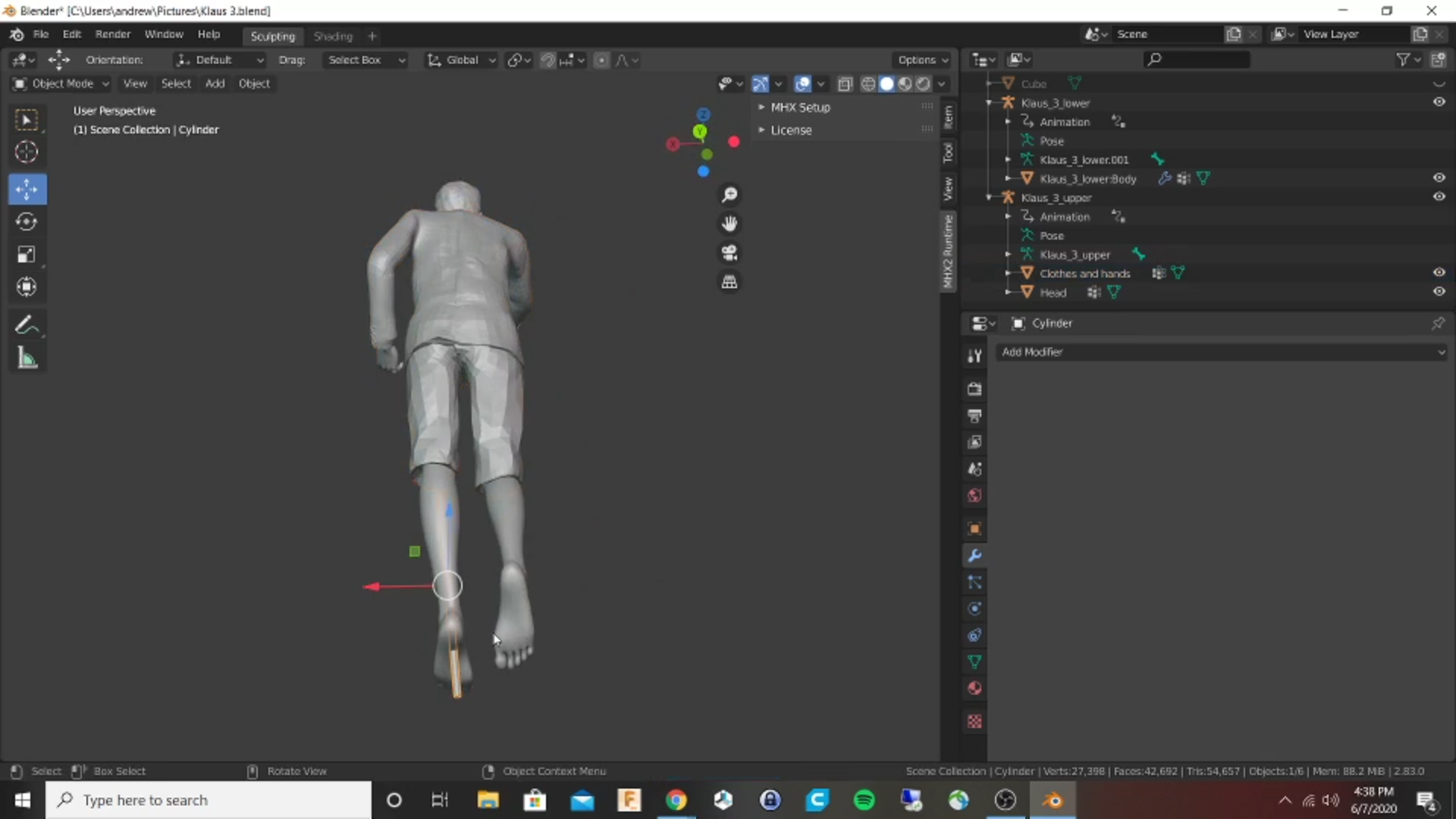
Task: Select the Material Properties tab
Action: point(975,688)
